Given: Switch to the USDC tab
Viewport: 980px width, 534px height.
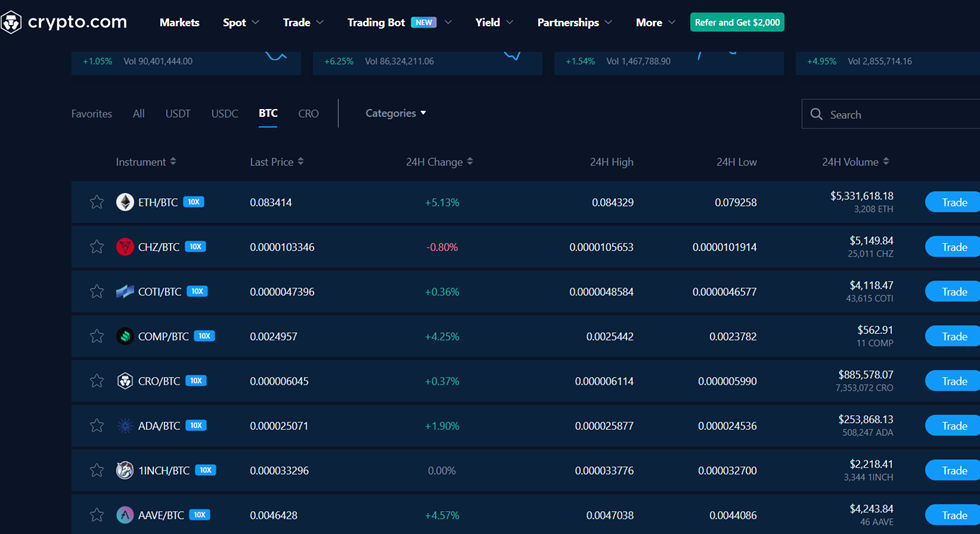Looking at the screenshot, I should click(224, 114).
